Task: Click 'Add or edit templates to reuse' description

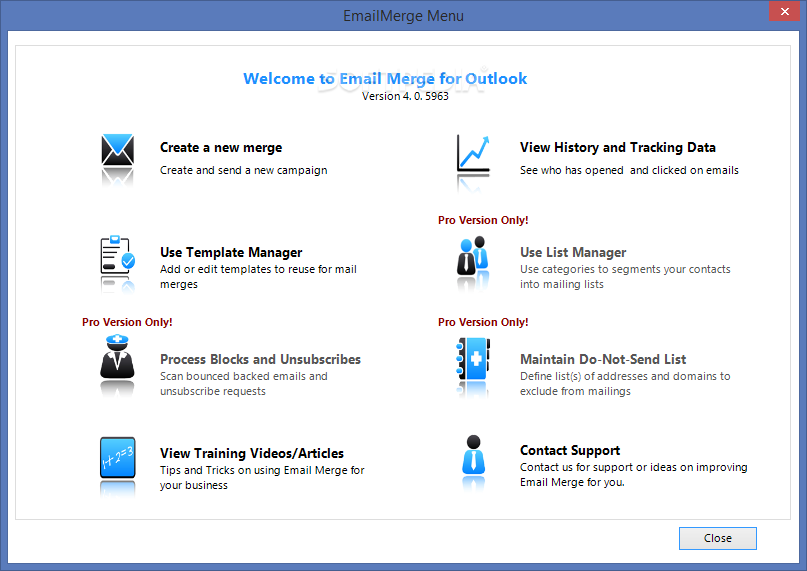Action: tap(258, 276)
